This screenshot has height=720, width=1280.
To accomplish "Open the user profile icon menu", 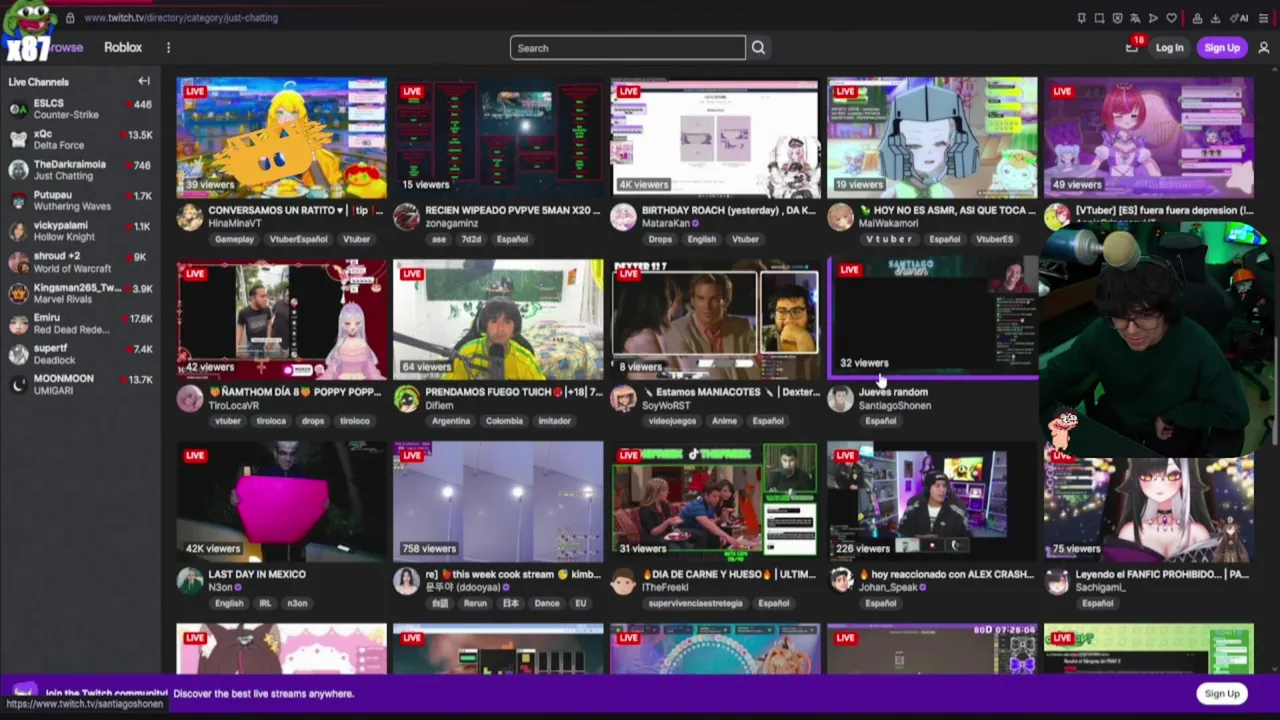I will coord(1264,48).
